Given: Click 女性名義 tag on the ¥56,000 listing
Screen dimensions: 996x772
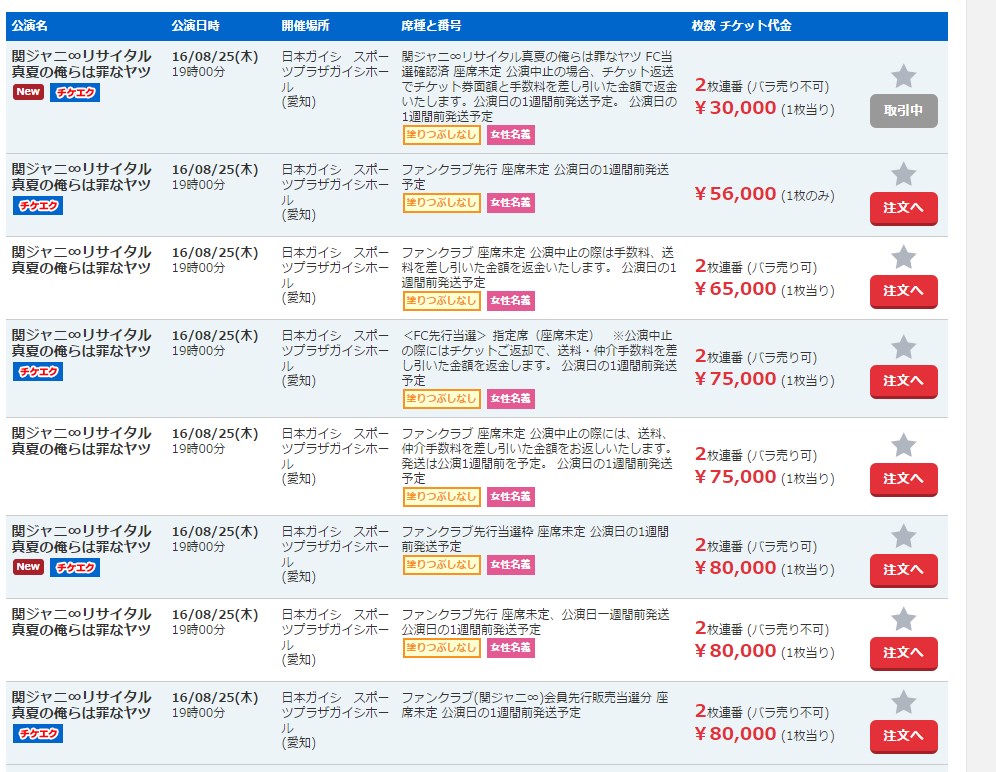Looking at the screenshot, I should [511, 203].
